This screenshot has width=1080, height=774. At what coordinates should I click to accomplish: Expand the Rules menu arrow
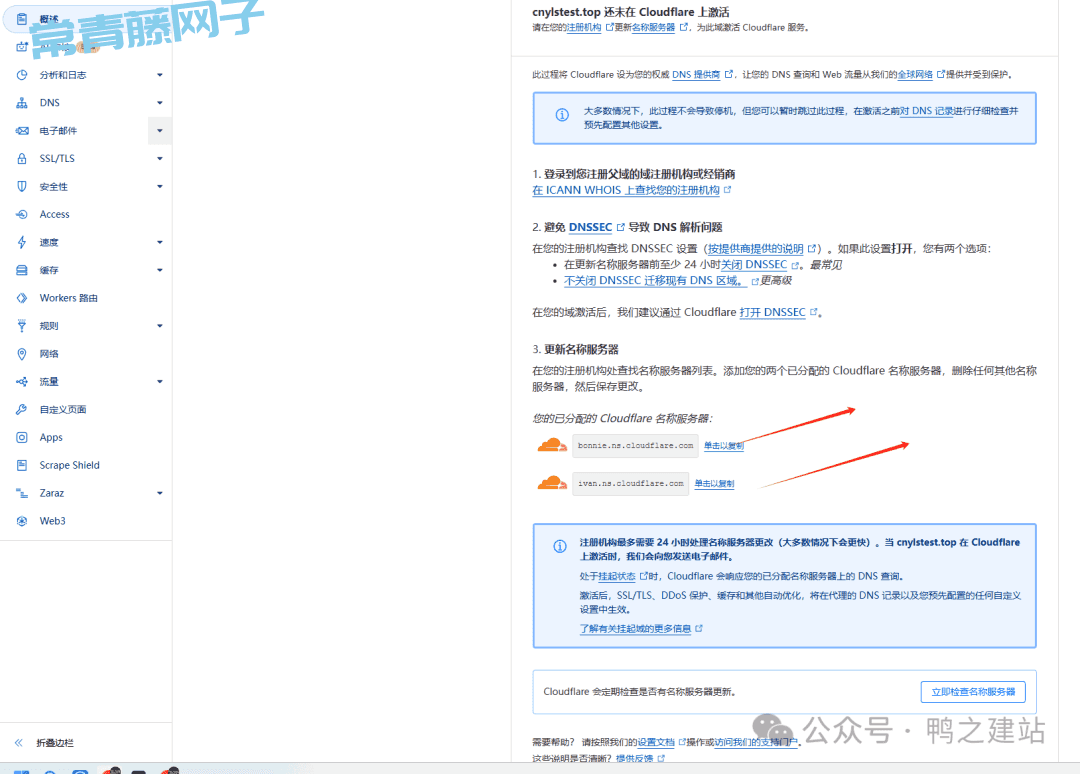point(160,326)
